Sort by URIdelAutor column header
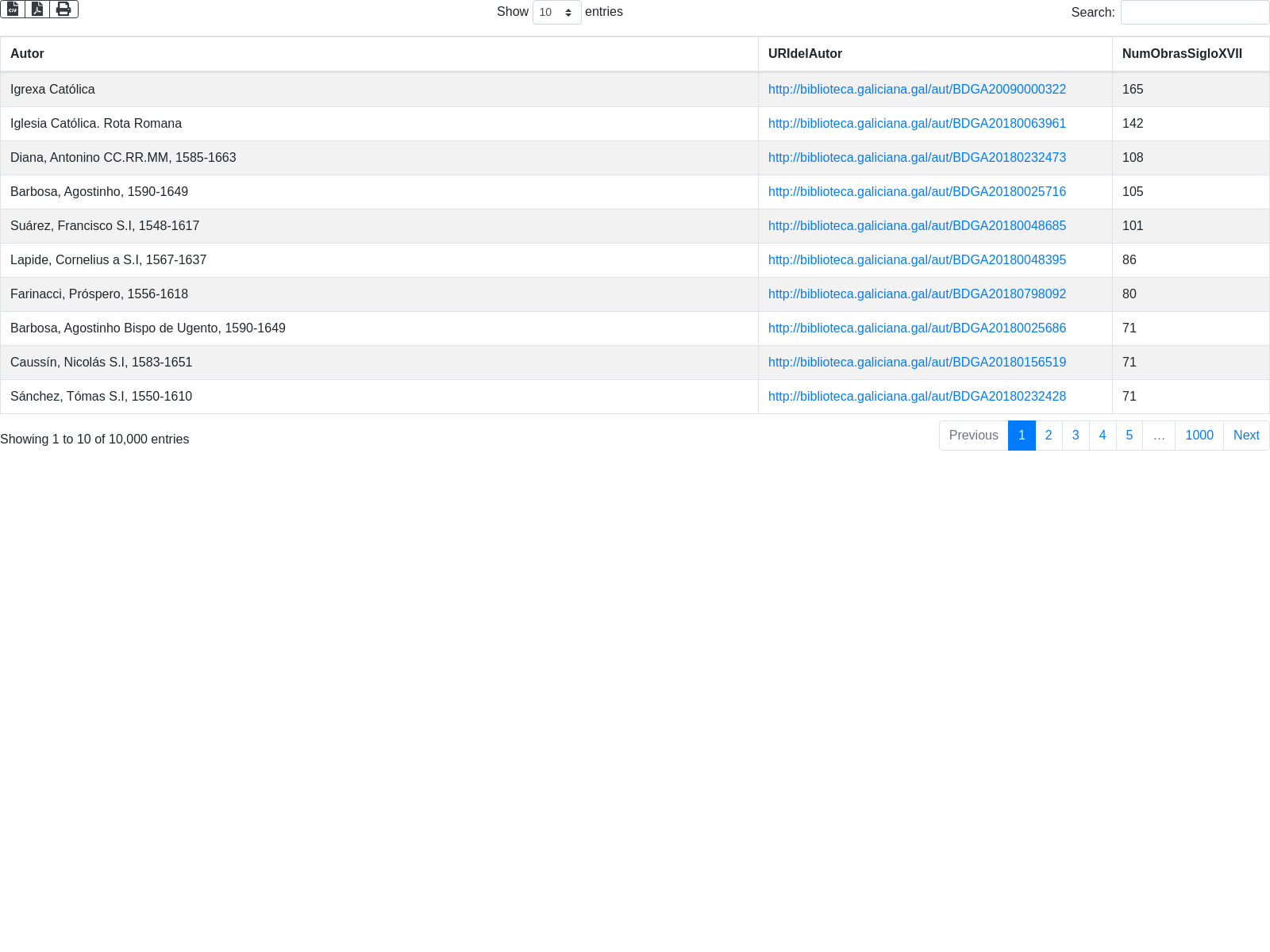This screenshot has height=952, width=1270. coord(805,54)
